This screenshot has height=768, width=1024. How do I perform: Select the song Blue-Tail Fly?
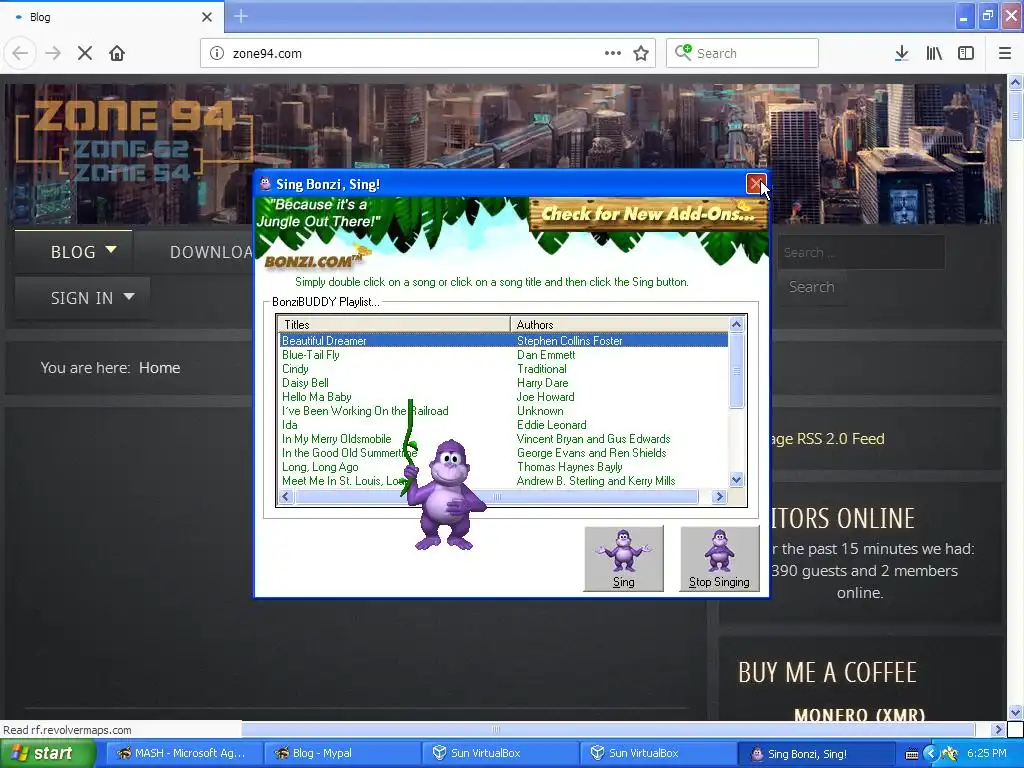point(311,355)
